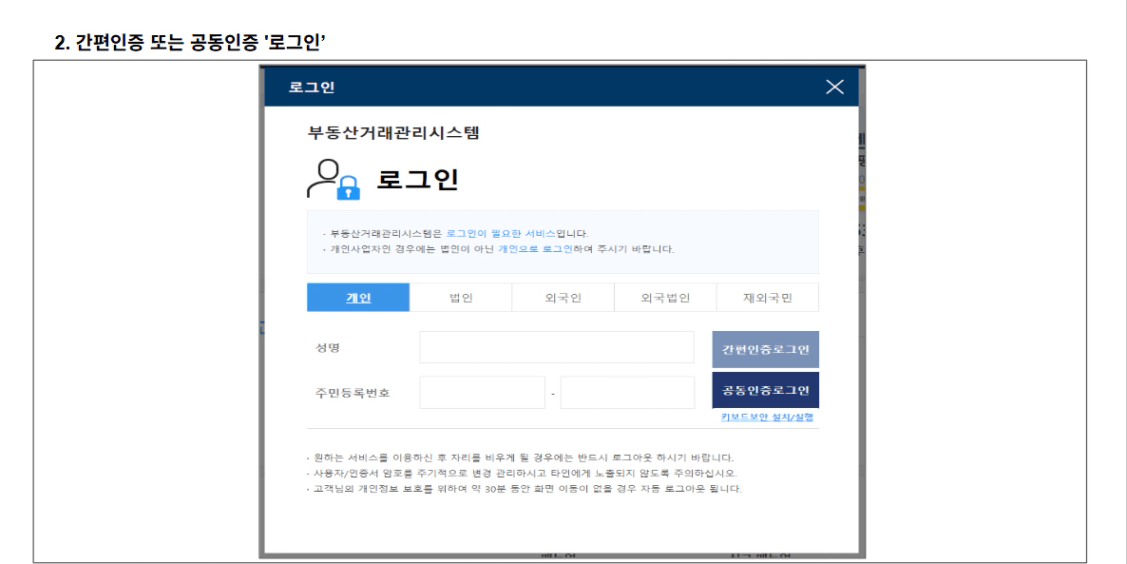Click the 로그인 title in the dialog header
This screenshot has height=564, width=1127.
[312, 87]
